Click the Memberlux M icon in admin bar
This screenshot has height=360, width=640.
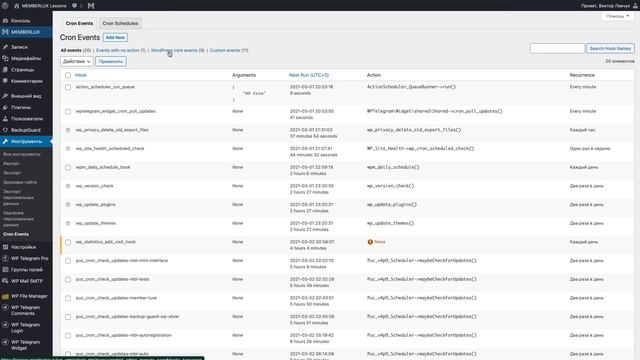click(91, 6)
